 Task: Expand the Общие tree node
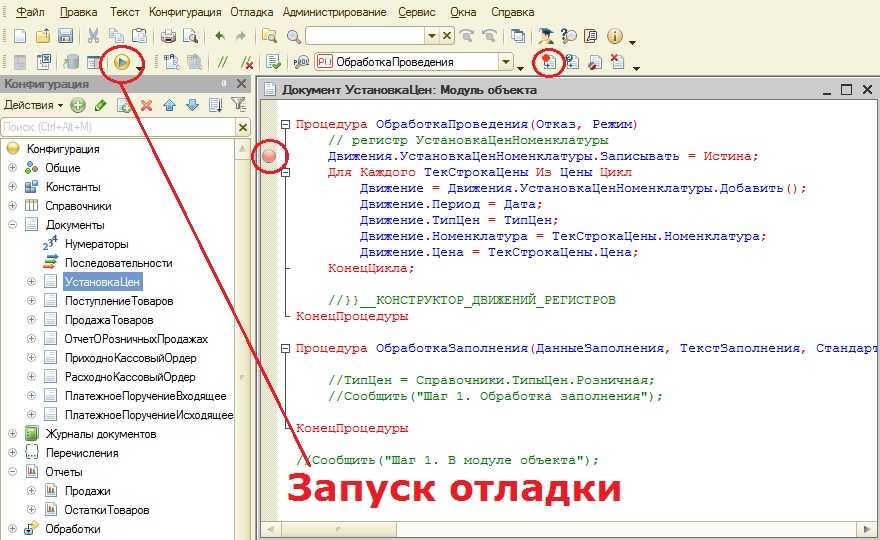[x=12, y=168]
